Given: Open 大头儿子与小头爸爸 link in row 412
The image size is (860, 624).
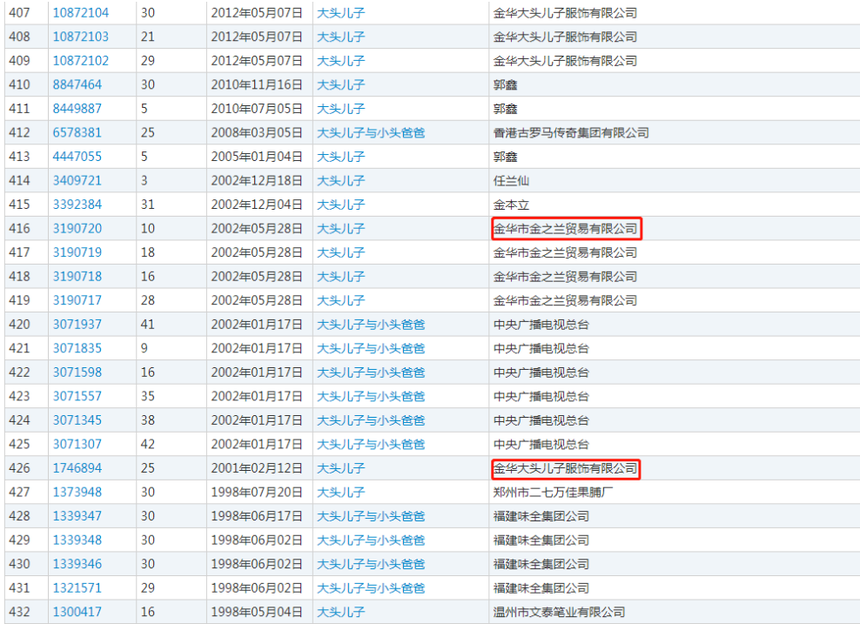Looking at the screenshot, I should click(x=371, y=133).
